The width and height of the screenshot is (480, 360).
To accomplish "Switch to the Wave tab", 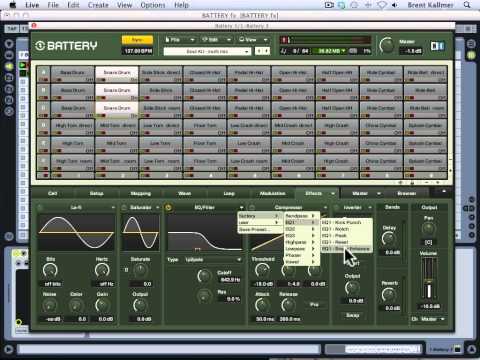I will (185, 193).
